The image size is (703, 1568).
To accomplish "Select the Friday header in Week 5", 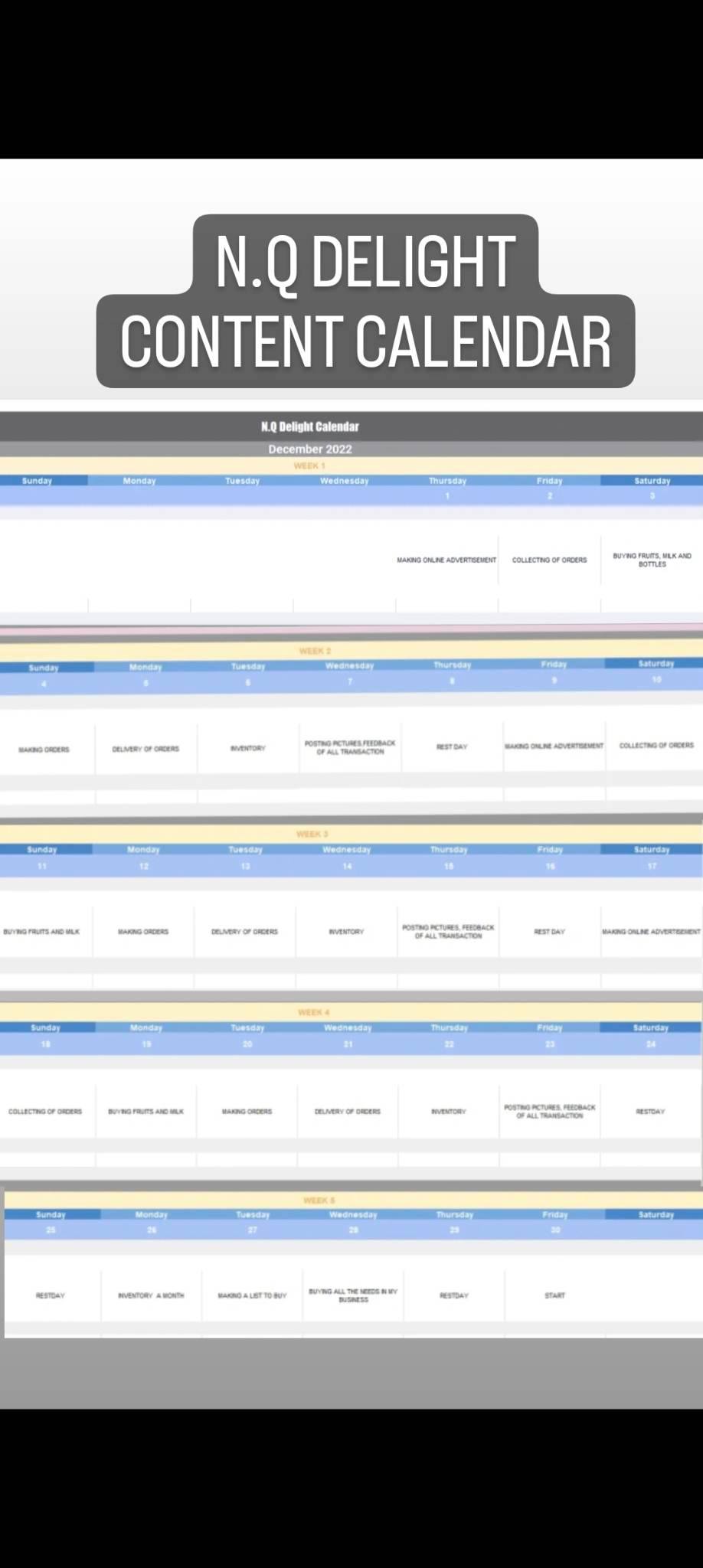I will (x=555, y=1215).
